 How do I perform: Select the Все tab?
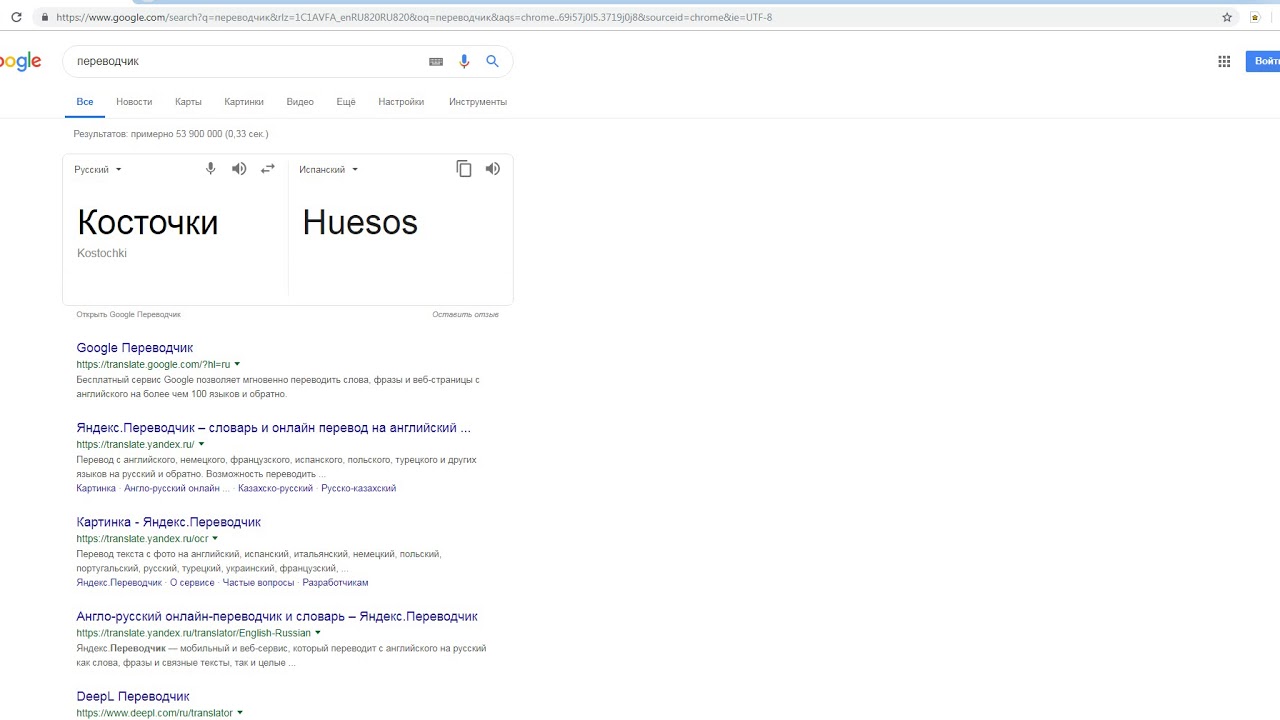click(x=85, y=102)
